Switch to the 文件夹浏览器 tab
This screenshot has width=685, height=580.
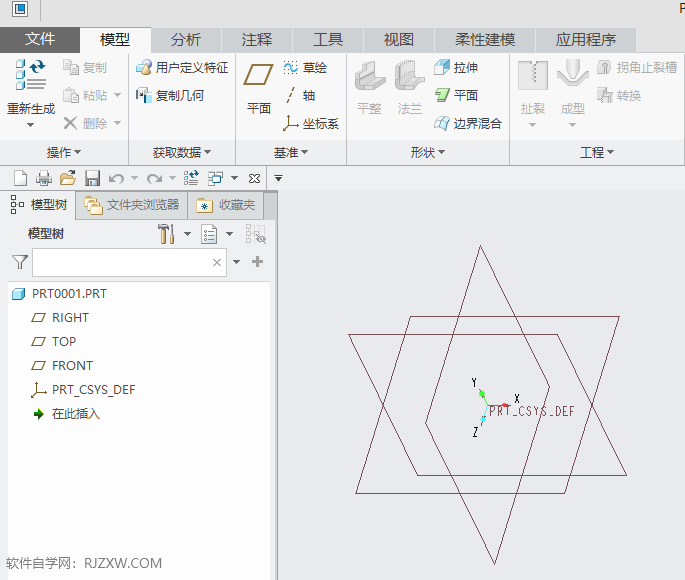pyautogui.click(x=131, y=205)
